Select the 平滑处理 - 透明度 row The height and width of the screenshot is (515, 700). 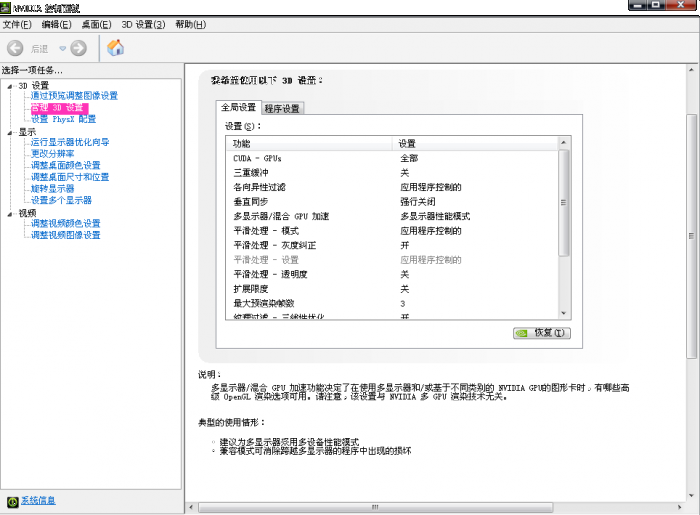click(392, 274)
